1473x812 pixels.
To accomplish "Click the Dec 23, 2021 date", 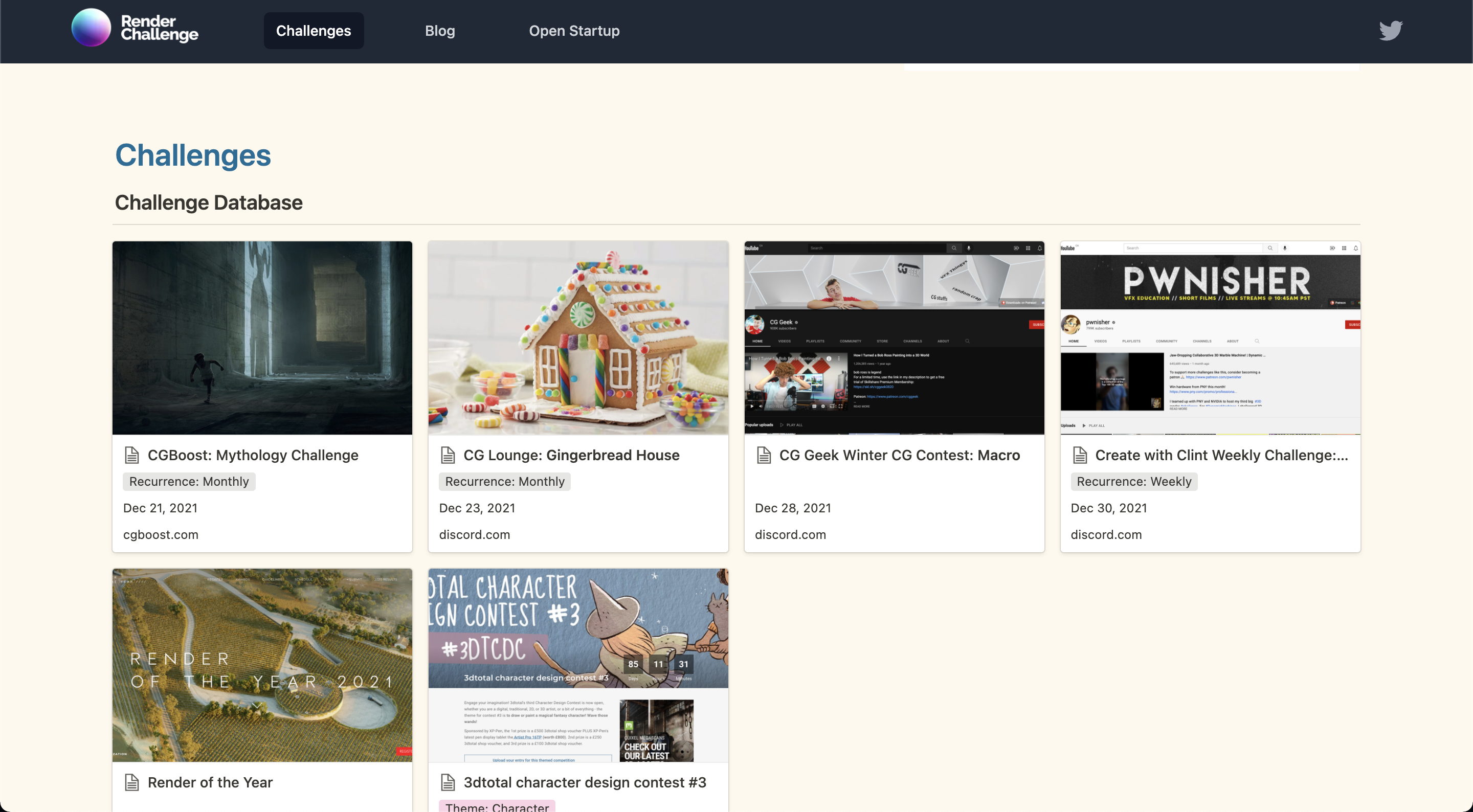I will [477, 508].
